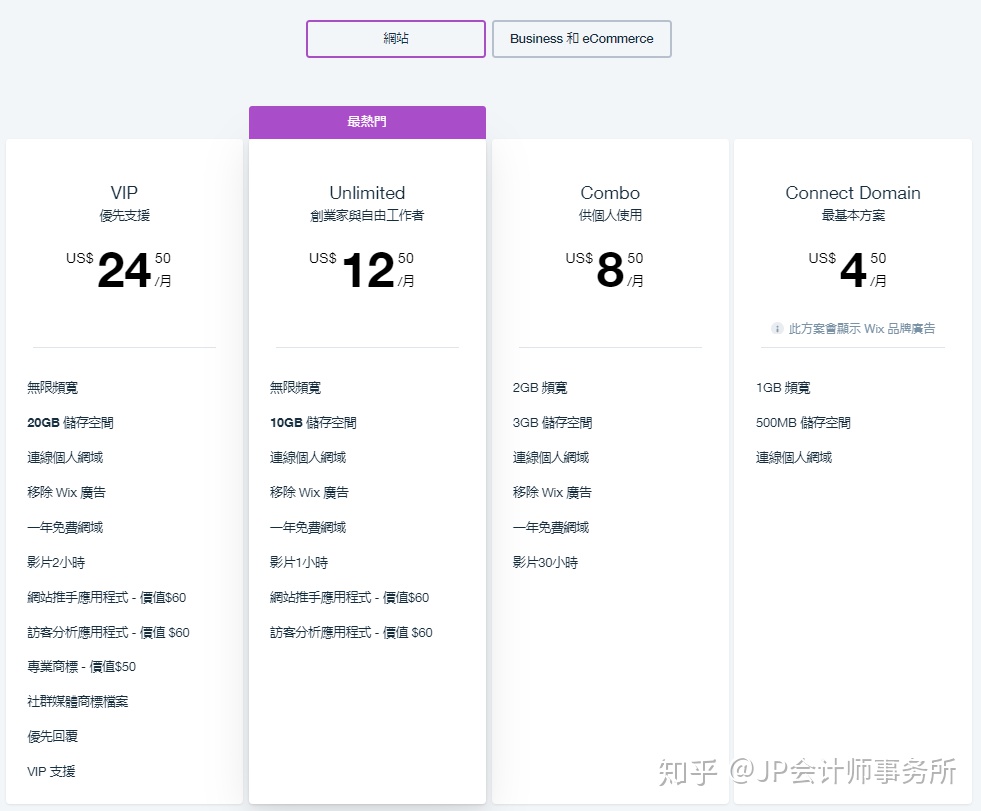Click 3GB 儲存空間 in Combo plan
The image size is (981, 811).
click(552, 423)
